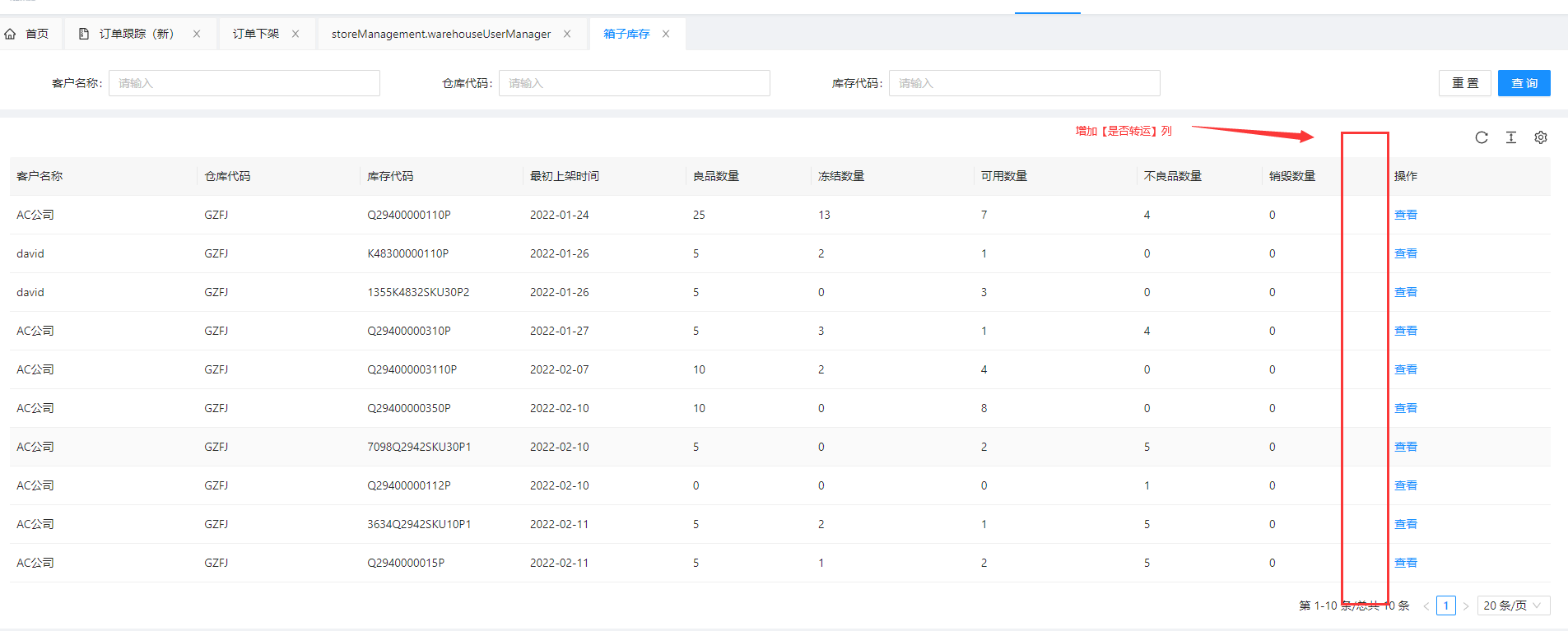Viewport: 1568px width, 631px height.
Task: Focus the 客户名称 input field
Action: click(x=244, y=83)
